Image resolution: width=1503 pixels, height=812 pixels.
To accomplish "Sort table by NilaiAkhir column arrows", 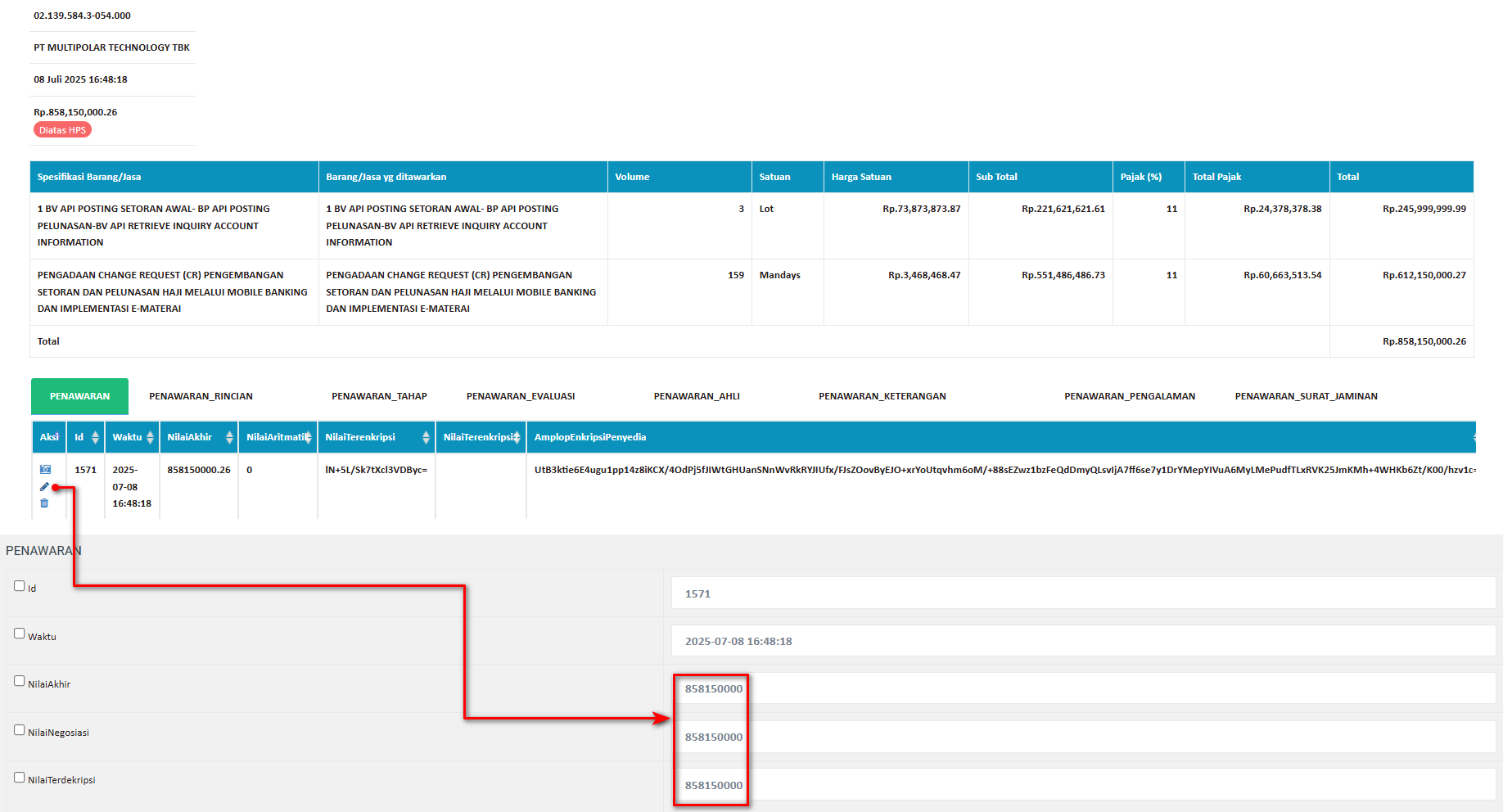I will click(x=229, y=438).
